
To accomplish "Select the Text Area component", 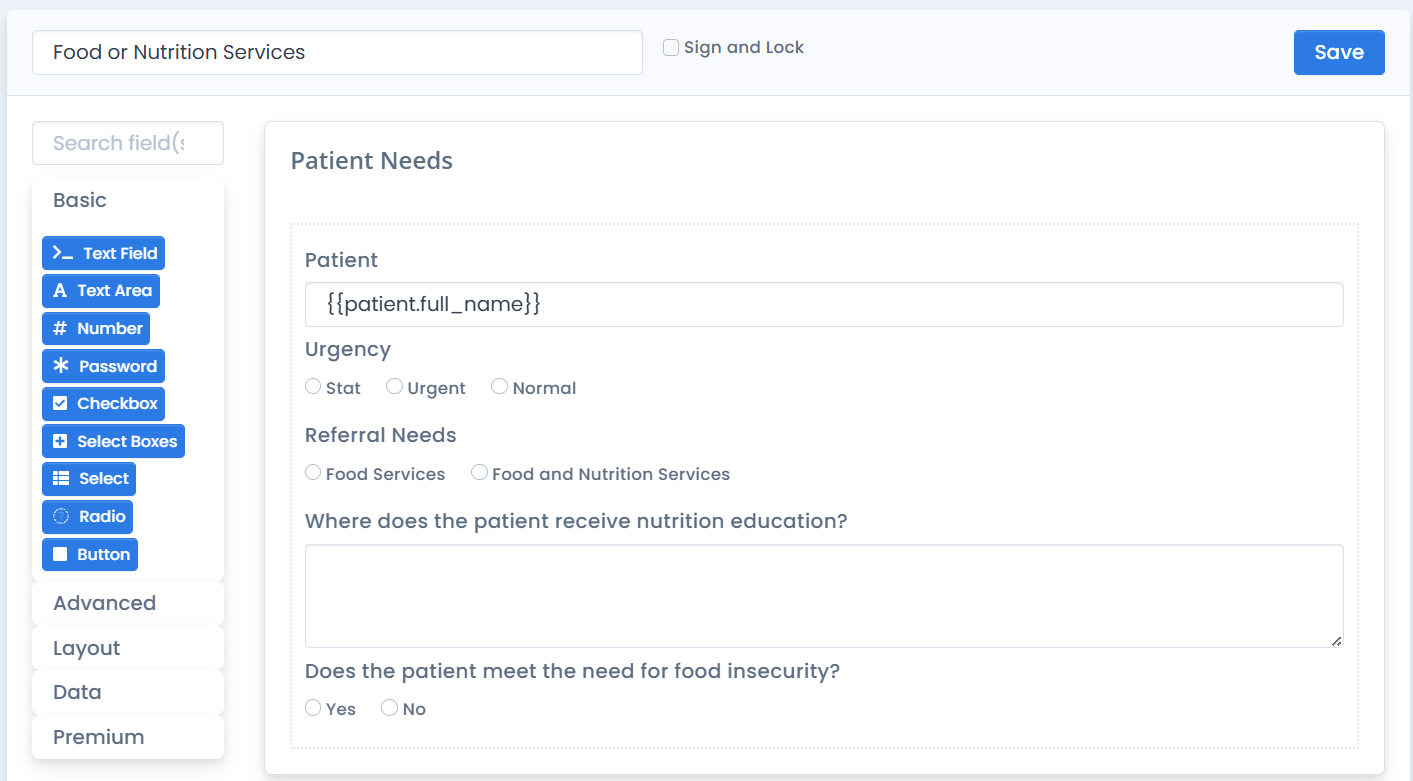I will pyautogui.click(x=101, y=291).
